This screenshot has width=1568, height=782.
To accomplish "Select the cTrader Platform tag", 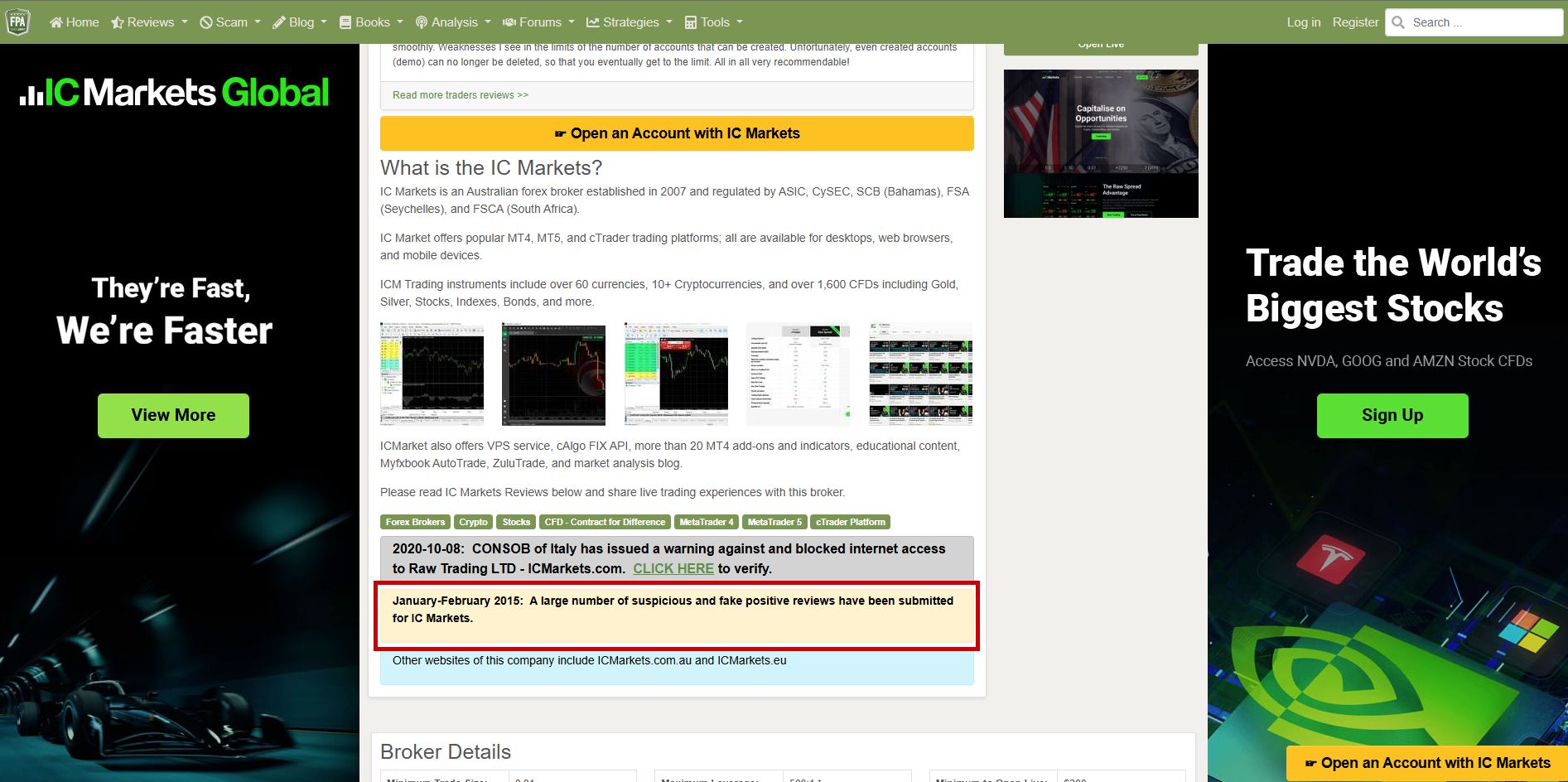I will coord(850,522).
